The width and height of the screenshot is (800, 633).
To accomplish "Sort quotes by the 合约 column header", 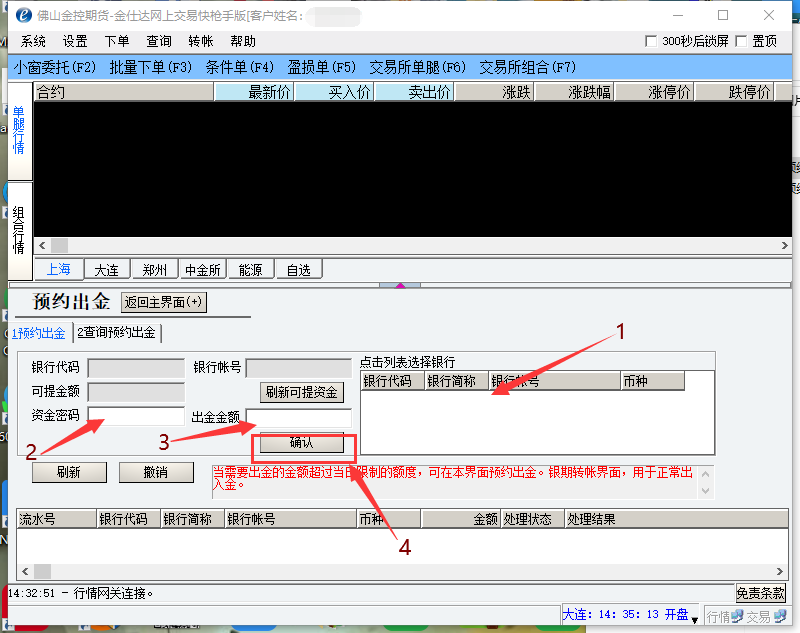I will 123,92.
